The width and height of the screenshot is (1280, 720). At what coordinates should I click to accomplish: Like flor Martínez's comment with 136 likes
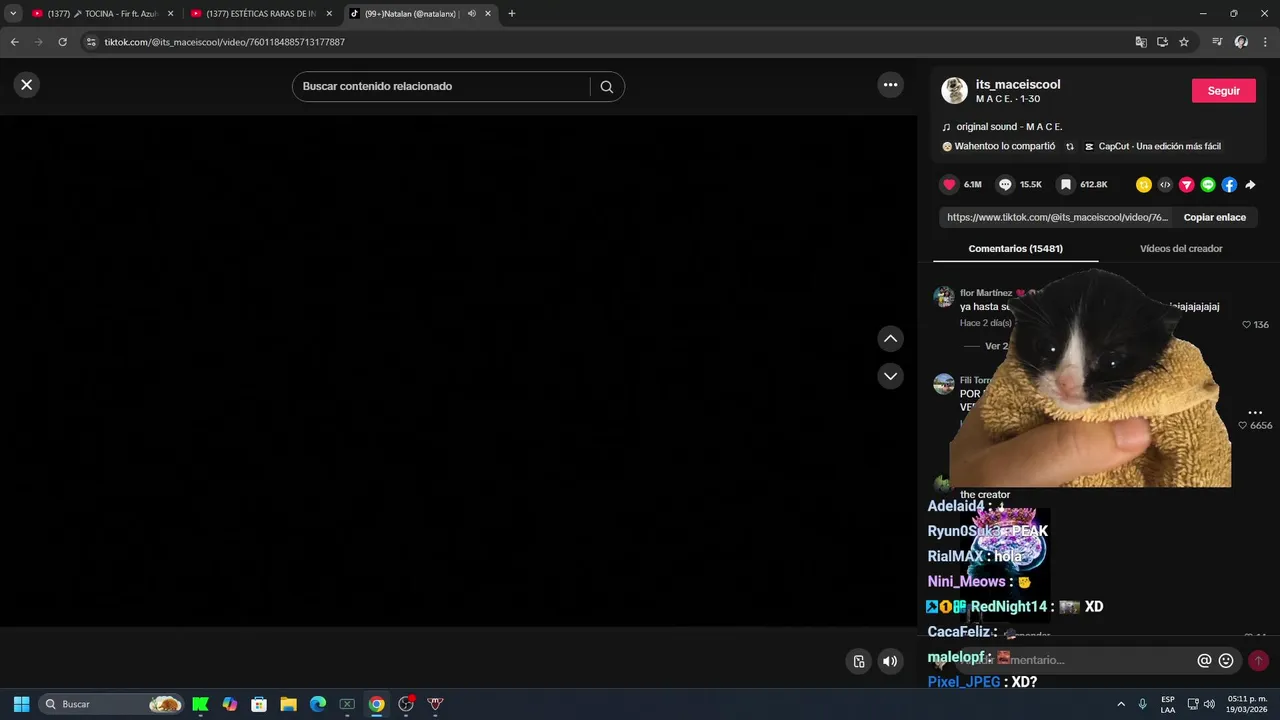pyautogui.click(x=1246, y=325)
